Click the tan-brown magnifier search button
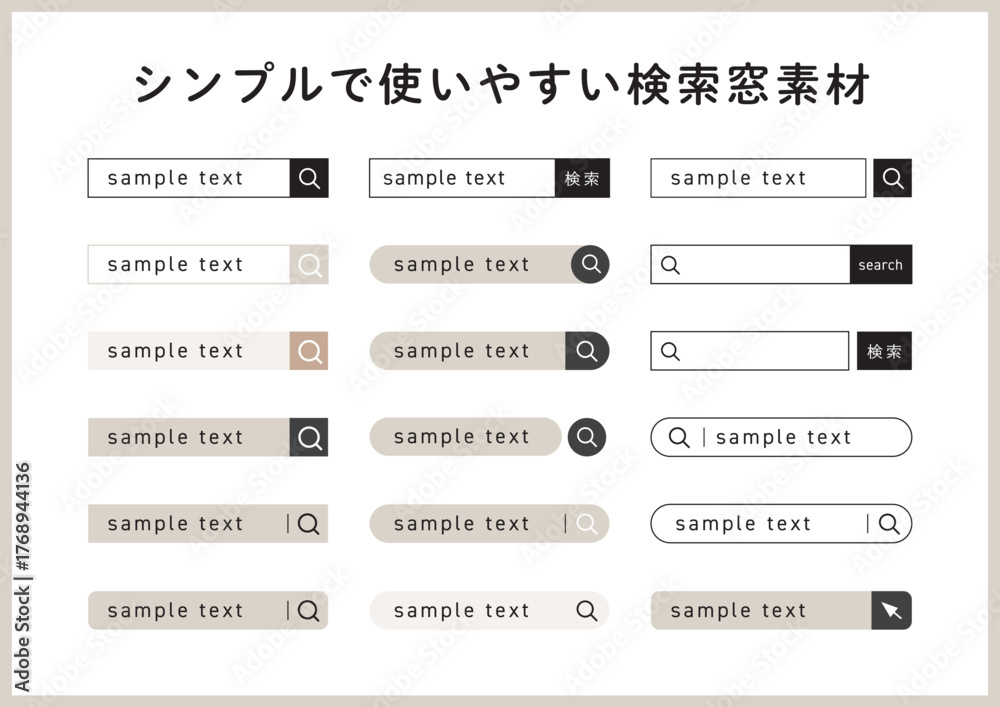 click(x=309, y=351)
